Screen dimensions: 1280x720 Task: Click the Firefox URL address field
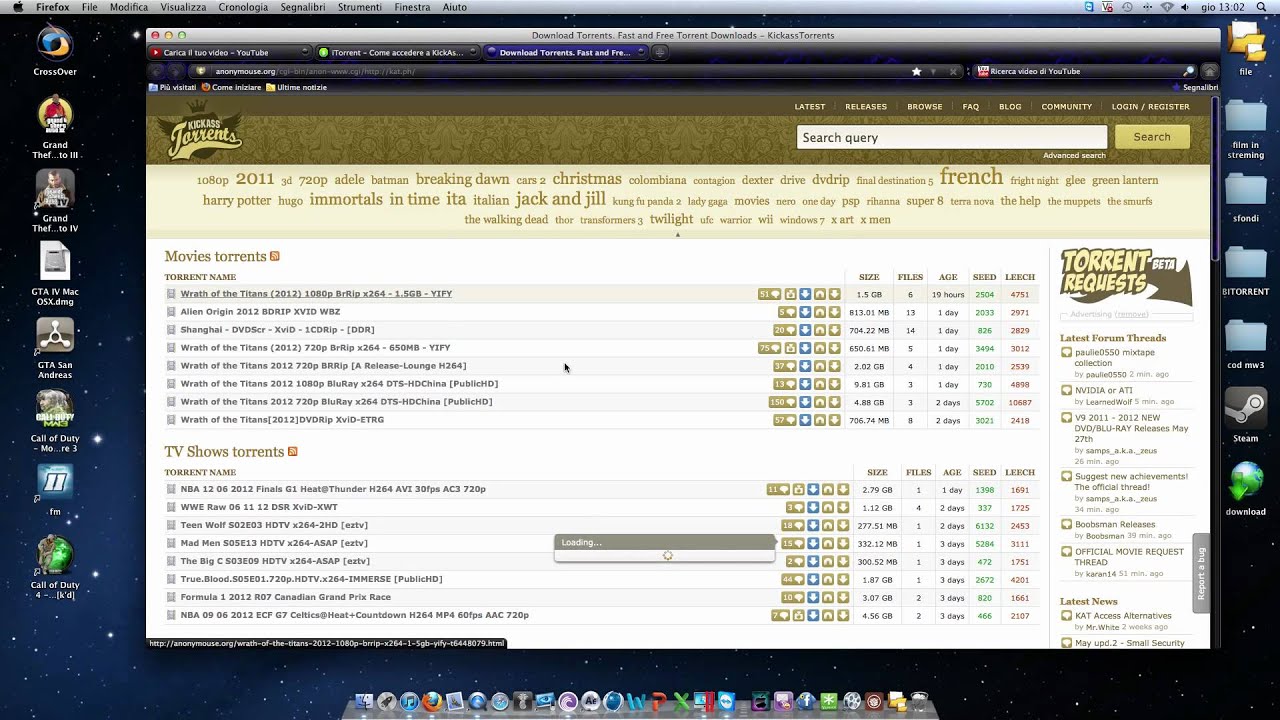click(x=560, y=71)
